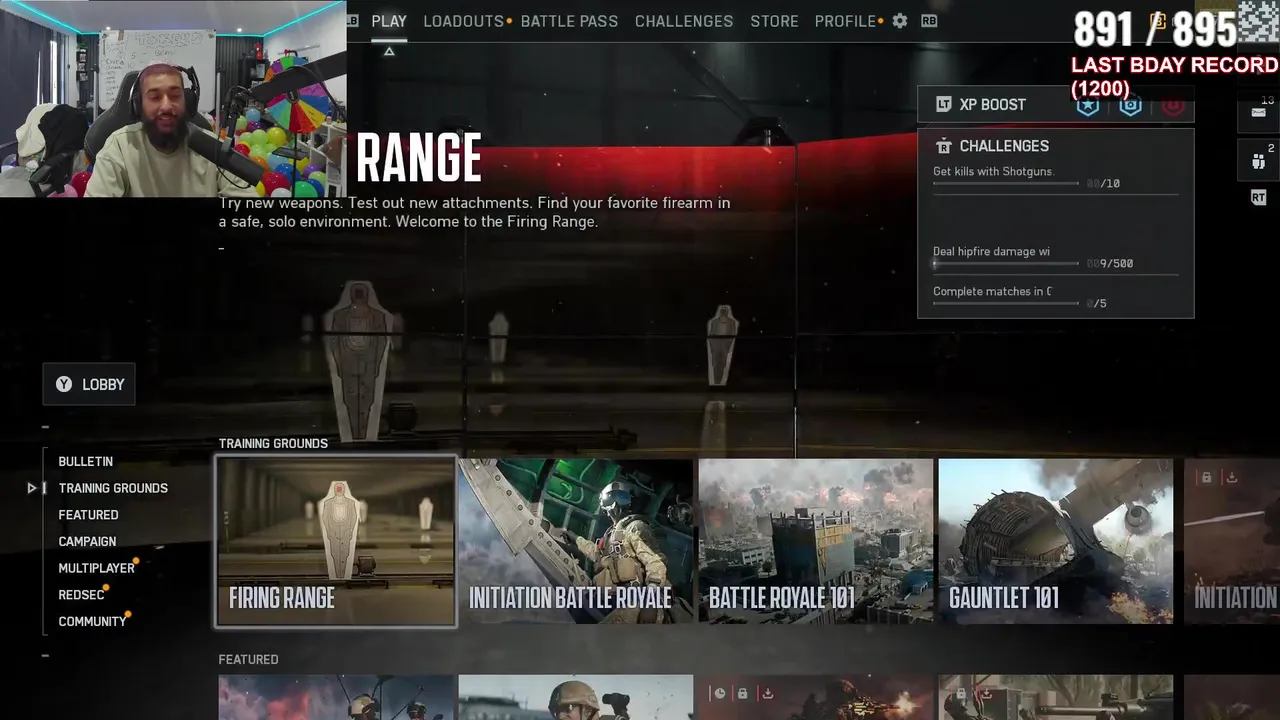Screen dimensions: 1280x720
Task: Go to the CHALLENGES tab in top navigation
Action: point(684,21)
